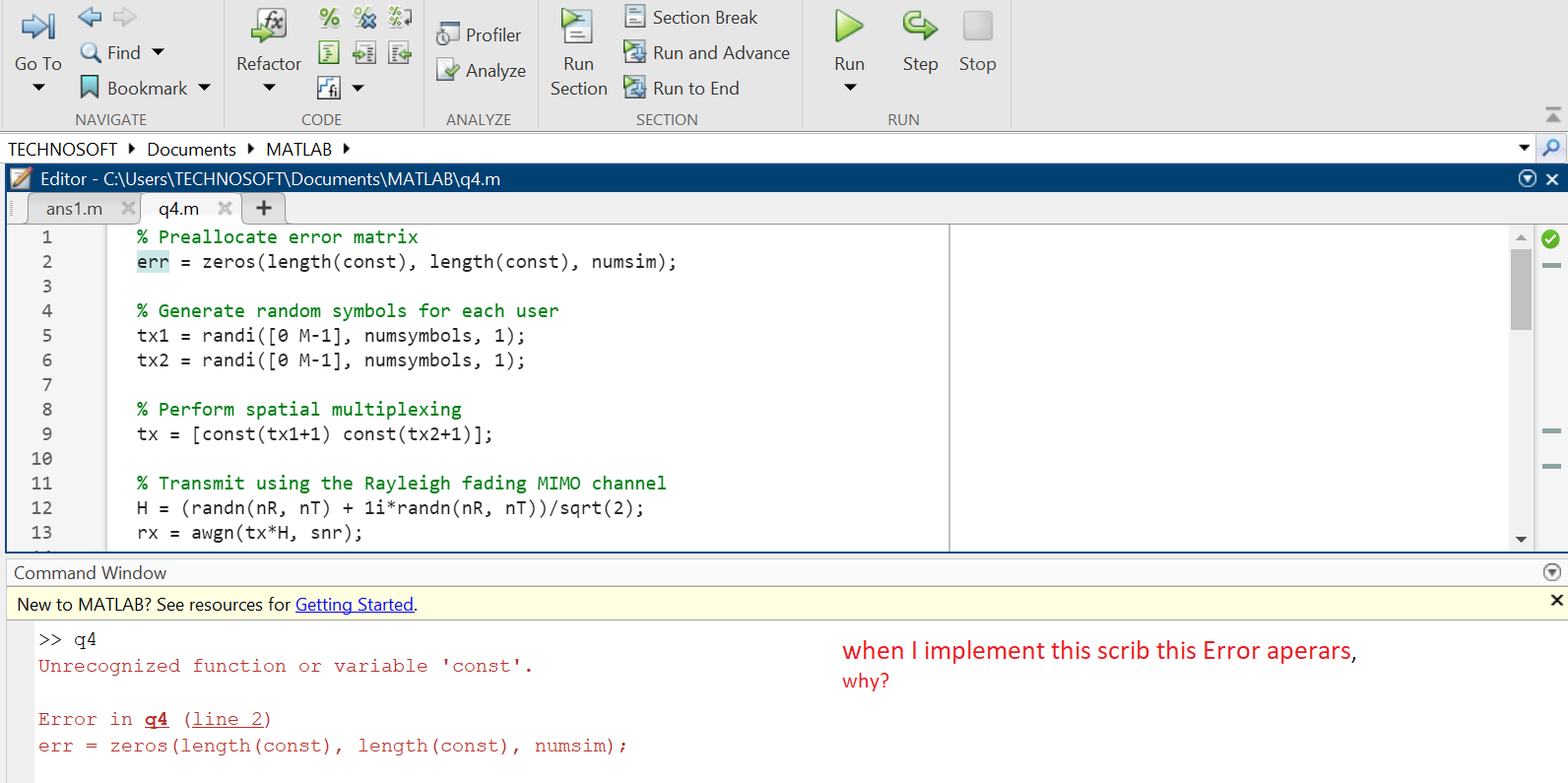Open the folder path history dropdown
The image size is (1568, 783).
1525,148
